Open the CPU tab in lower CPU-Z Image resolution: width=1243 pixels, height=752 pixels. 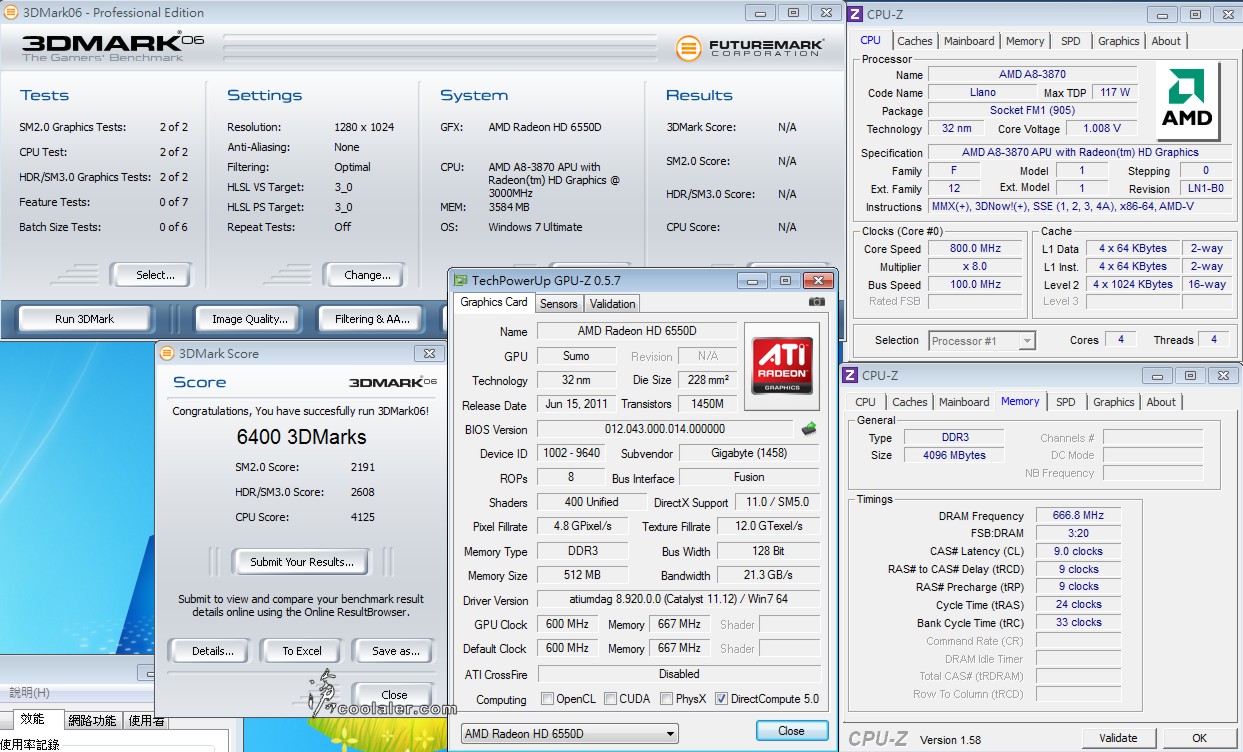click(x=866, y=402)
